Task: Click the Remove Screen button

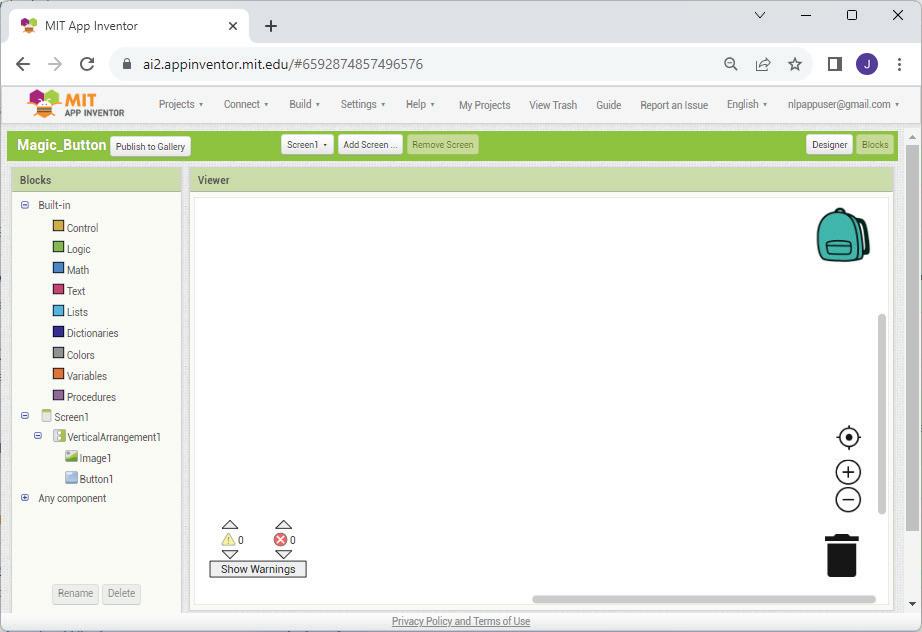Action: [x=442, y=145]
